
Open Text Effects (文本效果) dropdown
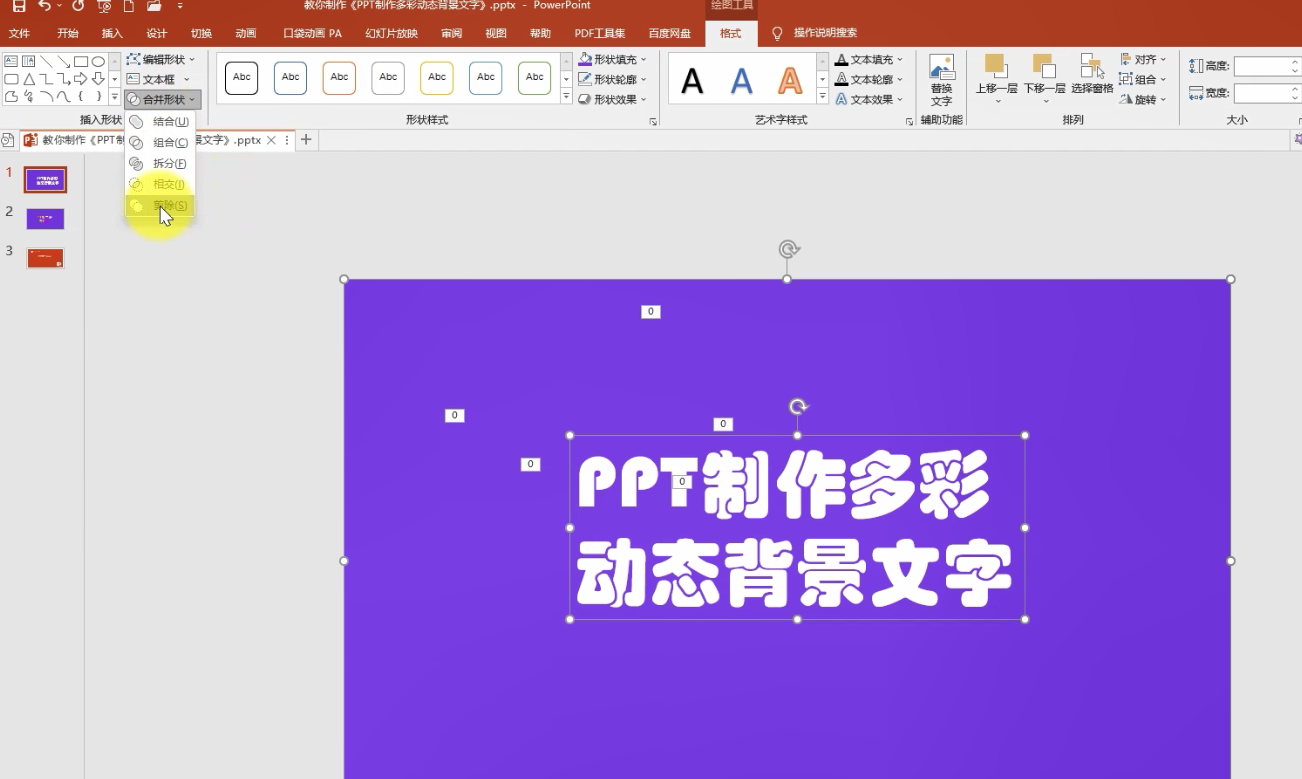click(869, 99)
